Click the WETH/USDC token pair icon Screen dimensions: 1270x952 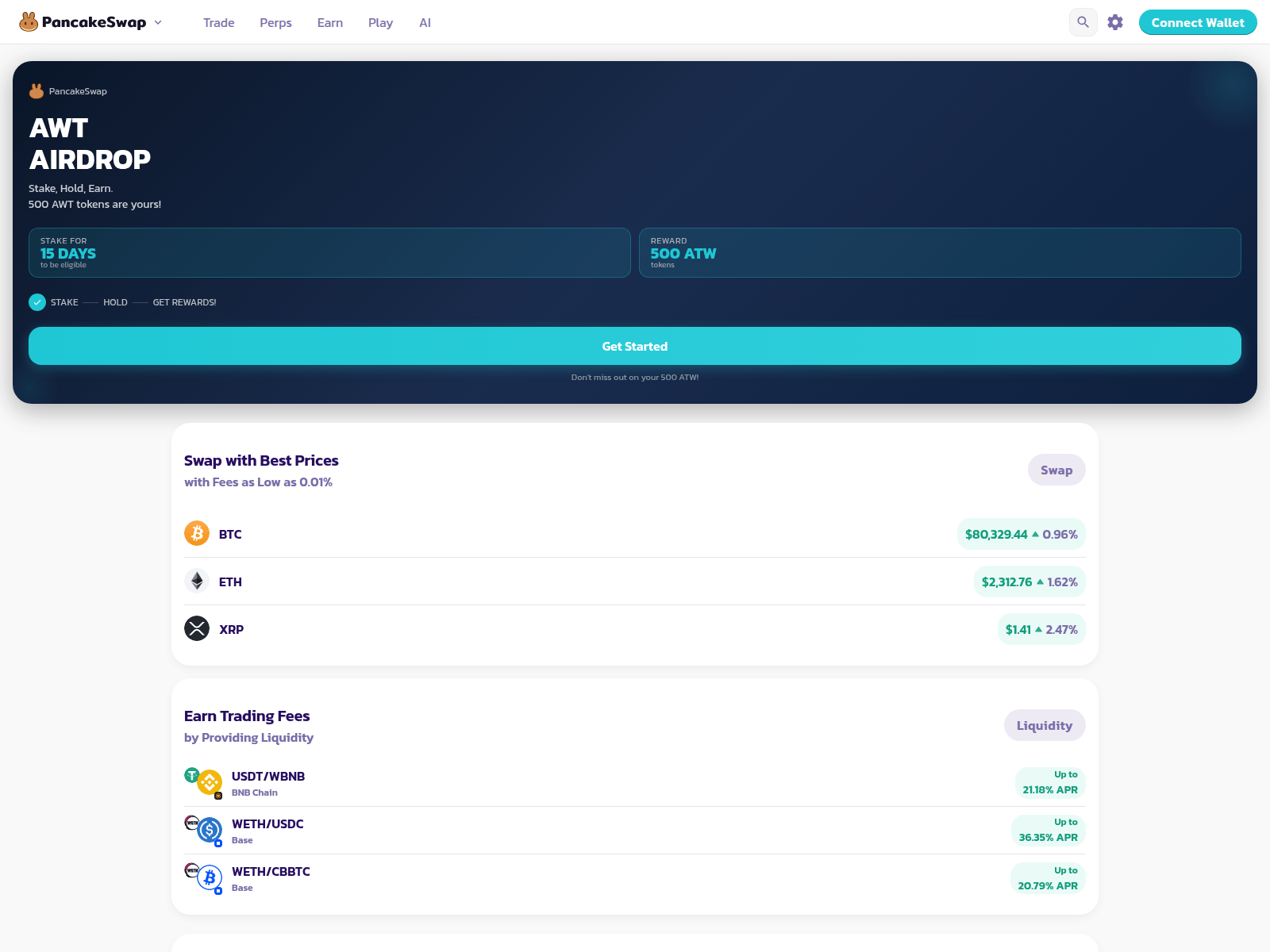tap(204, 830)
